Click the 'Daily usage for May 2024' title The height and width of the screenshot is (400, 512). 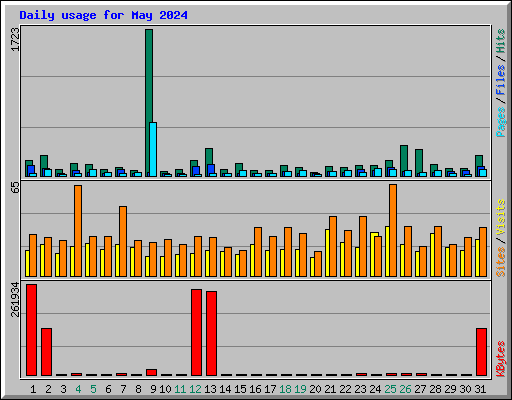pos(103,15)
